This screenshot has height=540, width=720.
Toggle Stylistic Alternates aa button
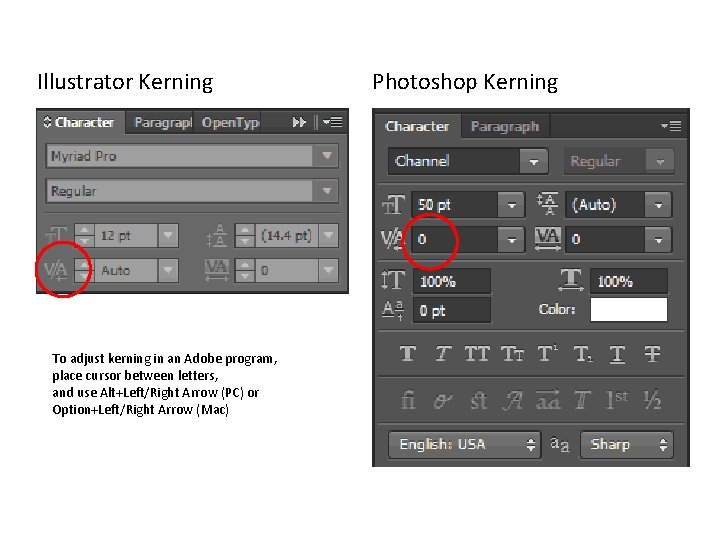tap(548, 399)
